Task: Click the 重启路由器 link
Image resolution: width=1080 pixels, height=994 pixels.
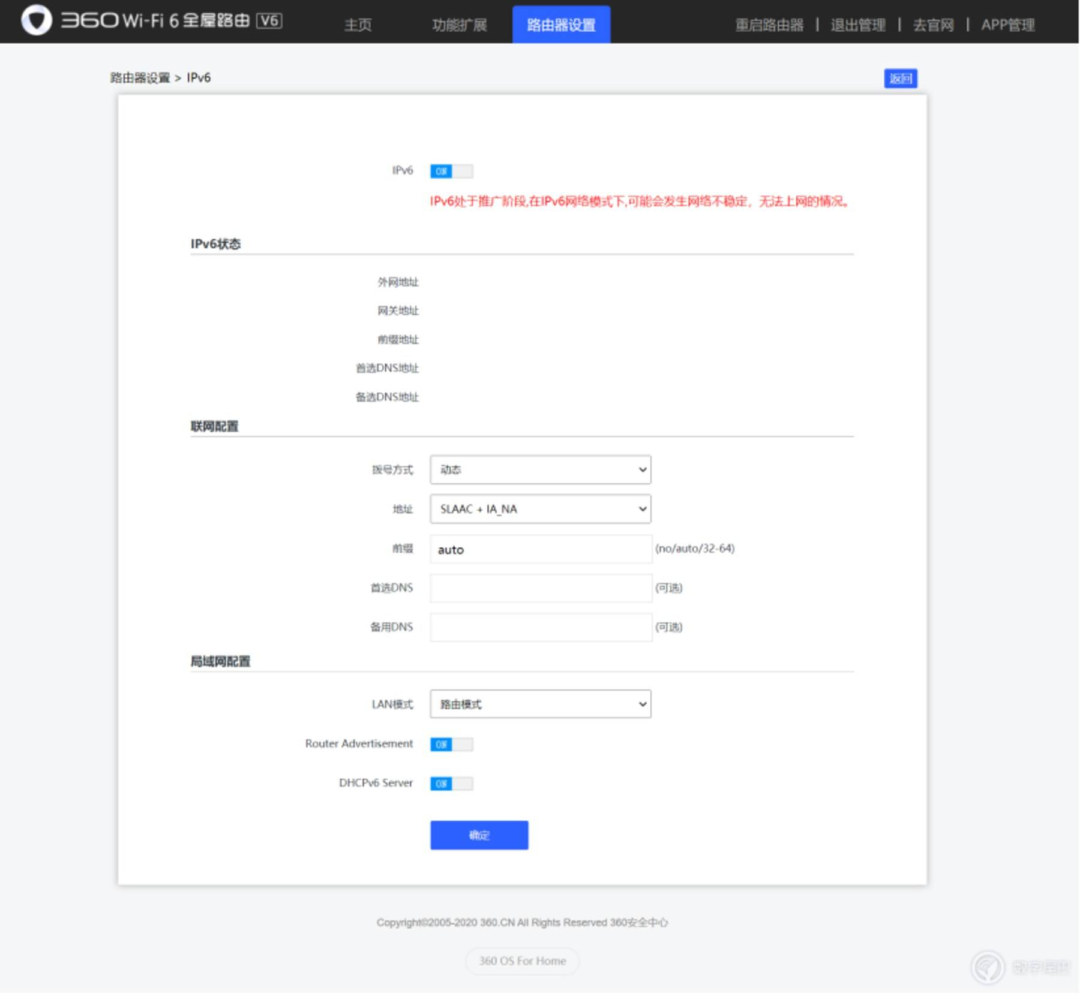Action: pos(769,25)
